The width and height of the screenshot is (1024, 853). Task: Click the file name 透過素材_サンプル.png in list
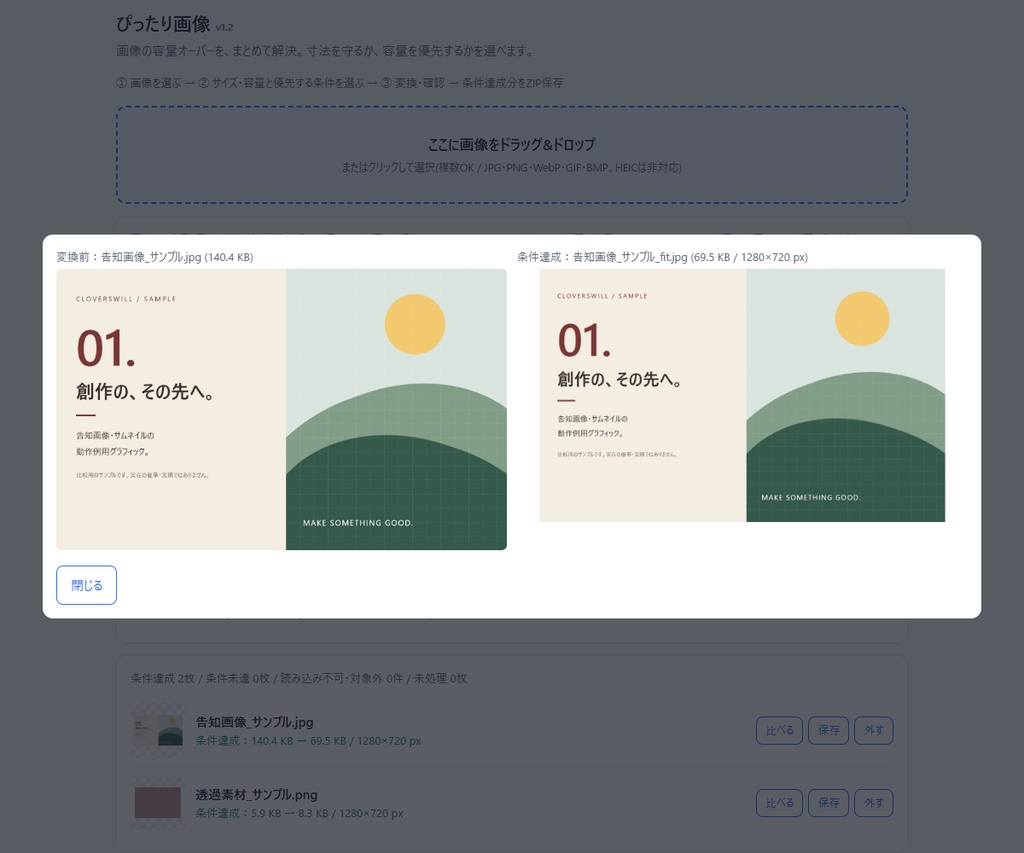tap(257, 794)
